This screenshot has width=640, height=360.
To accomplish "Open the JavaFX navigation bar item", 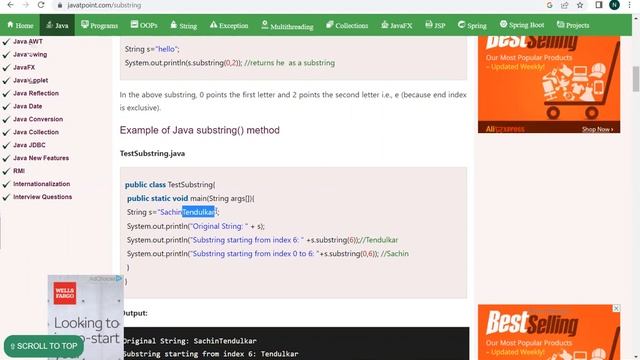I will click(397, 25).
